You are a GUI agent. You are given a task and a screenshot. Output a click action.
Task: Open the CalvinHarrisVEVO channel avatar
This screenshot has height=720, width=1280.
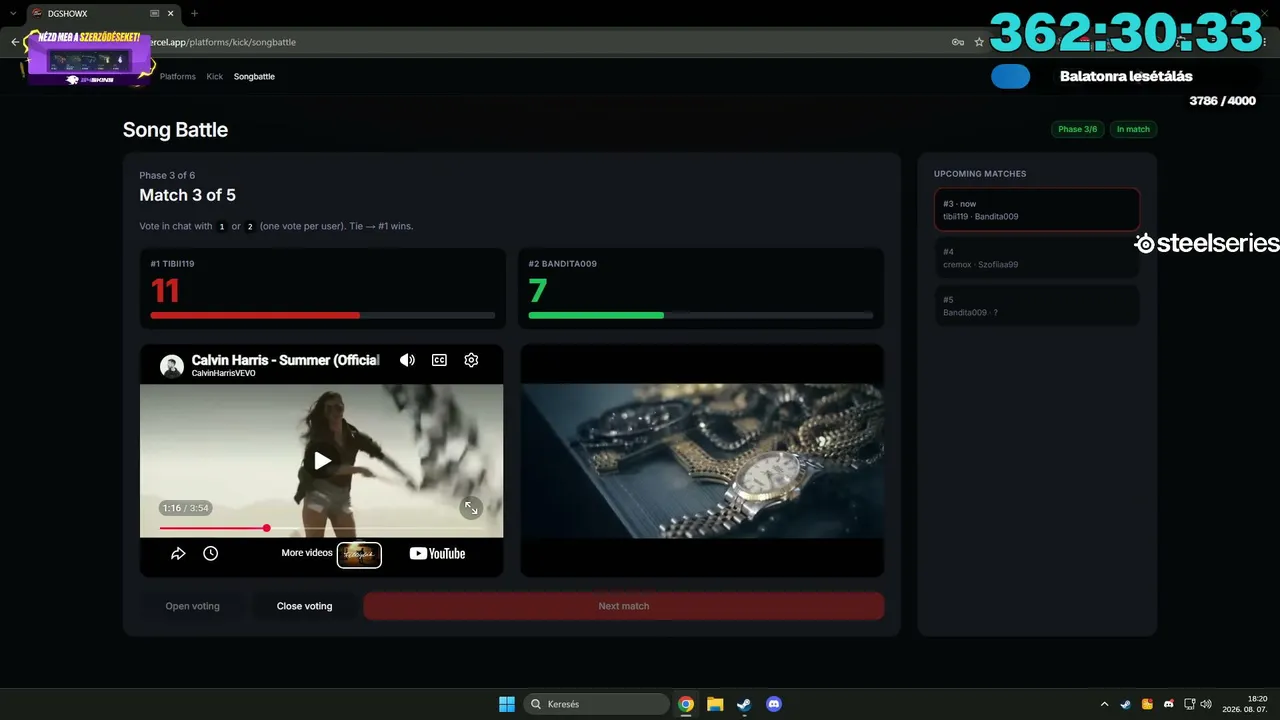172,365
